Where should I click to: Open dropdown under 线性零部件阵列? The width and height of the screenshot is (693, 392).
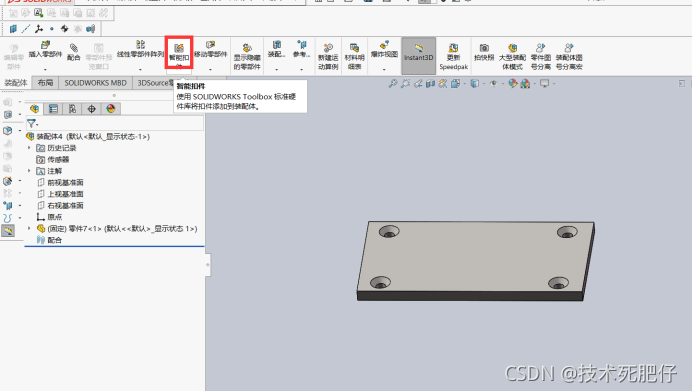click(x=140, y=69)
